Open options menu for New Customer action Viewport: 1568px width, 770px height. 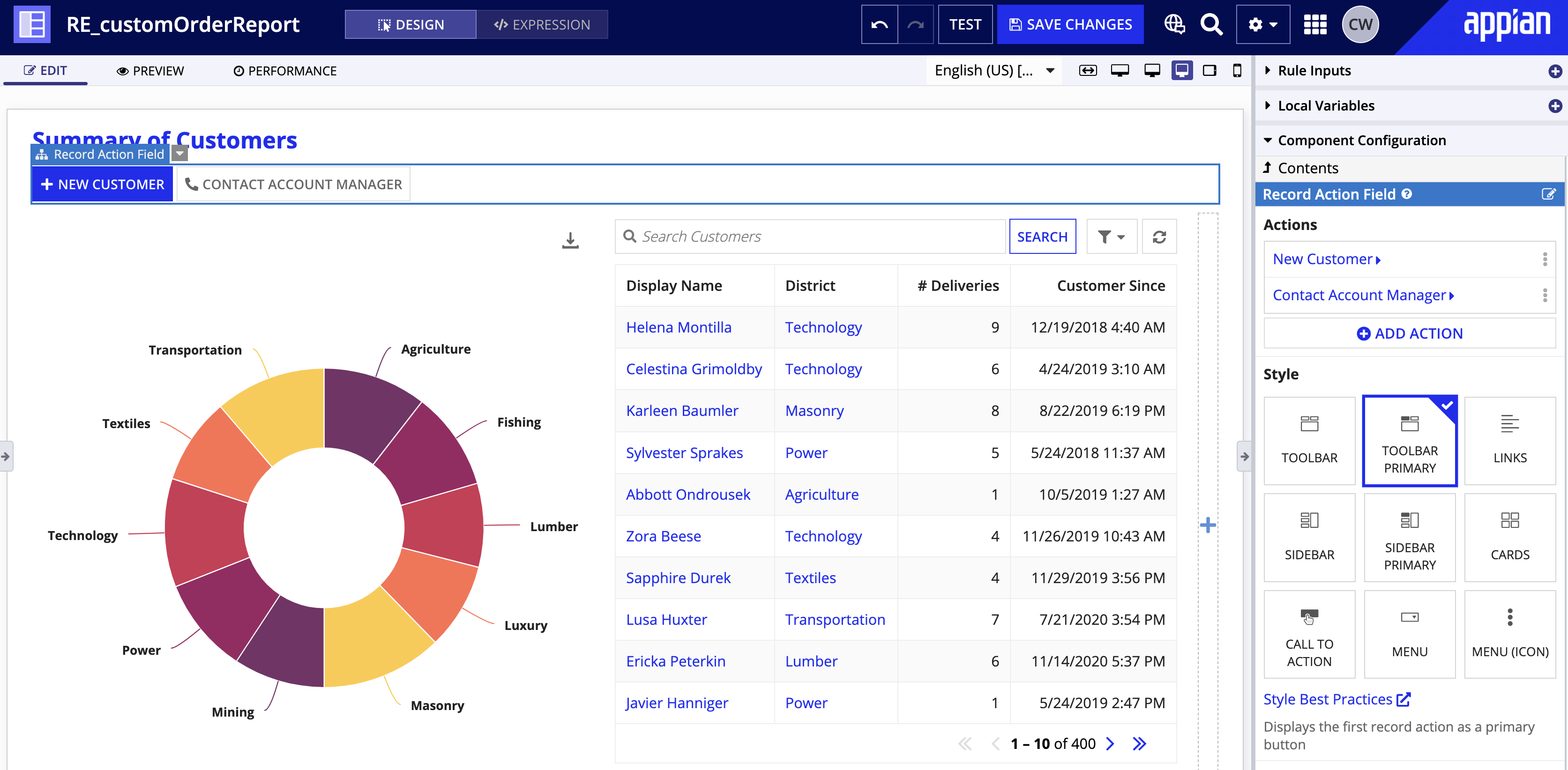tap(1545, 259)
